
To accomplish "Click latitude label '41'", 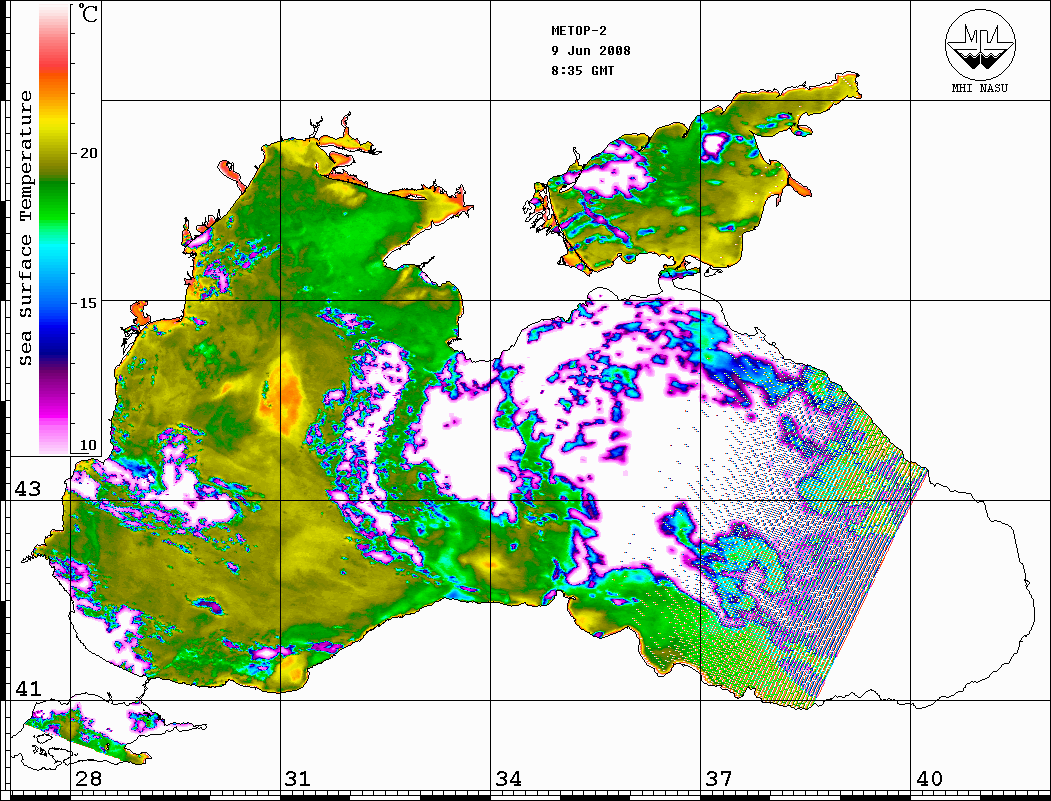I will pos(28,689).
